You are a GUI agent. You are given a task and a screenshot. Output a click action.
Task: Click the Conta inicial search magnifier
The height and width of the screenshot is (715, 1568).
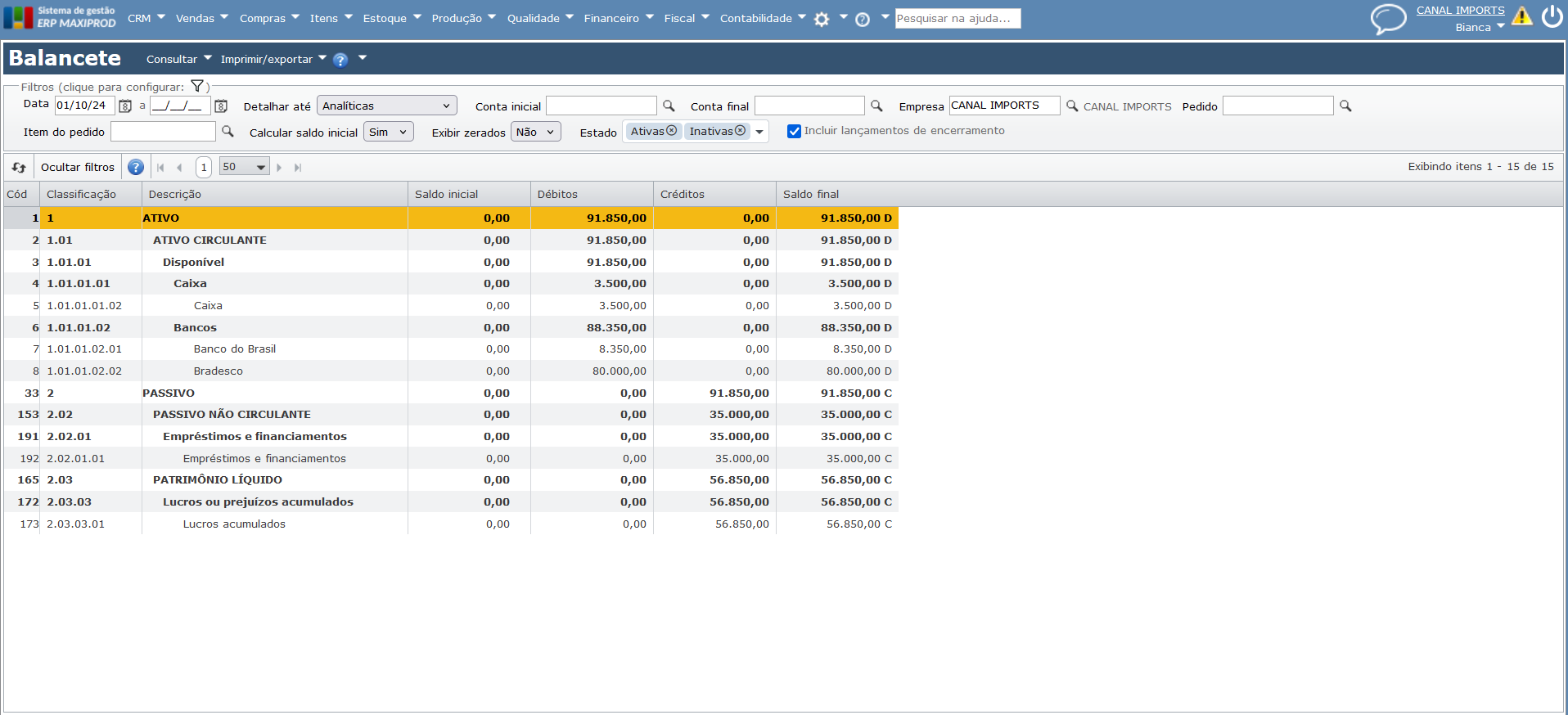click(669, 106)
